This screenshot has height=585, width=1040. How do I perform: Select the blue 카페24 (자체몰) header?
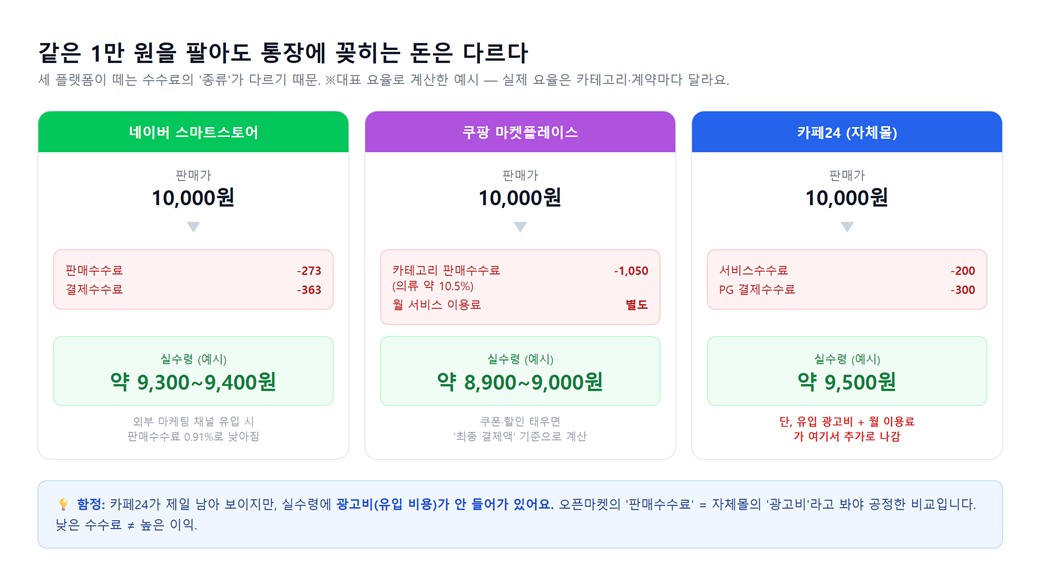(847, 132)
